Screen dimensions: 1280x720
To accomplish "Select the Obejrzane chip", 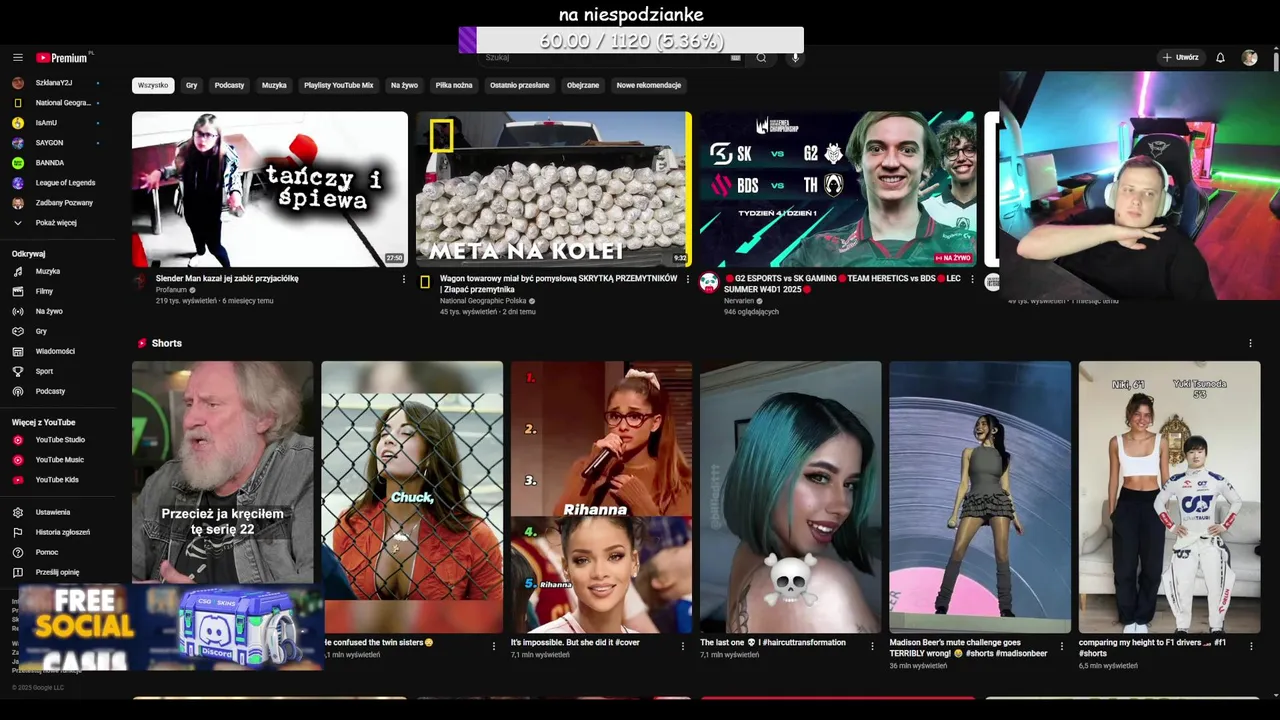I will pos(583,85).
